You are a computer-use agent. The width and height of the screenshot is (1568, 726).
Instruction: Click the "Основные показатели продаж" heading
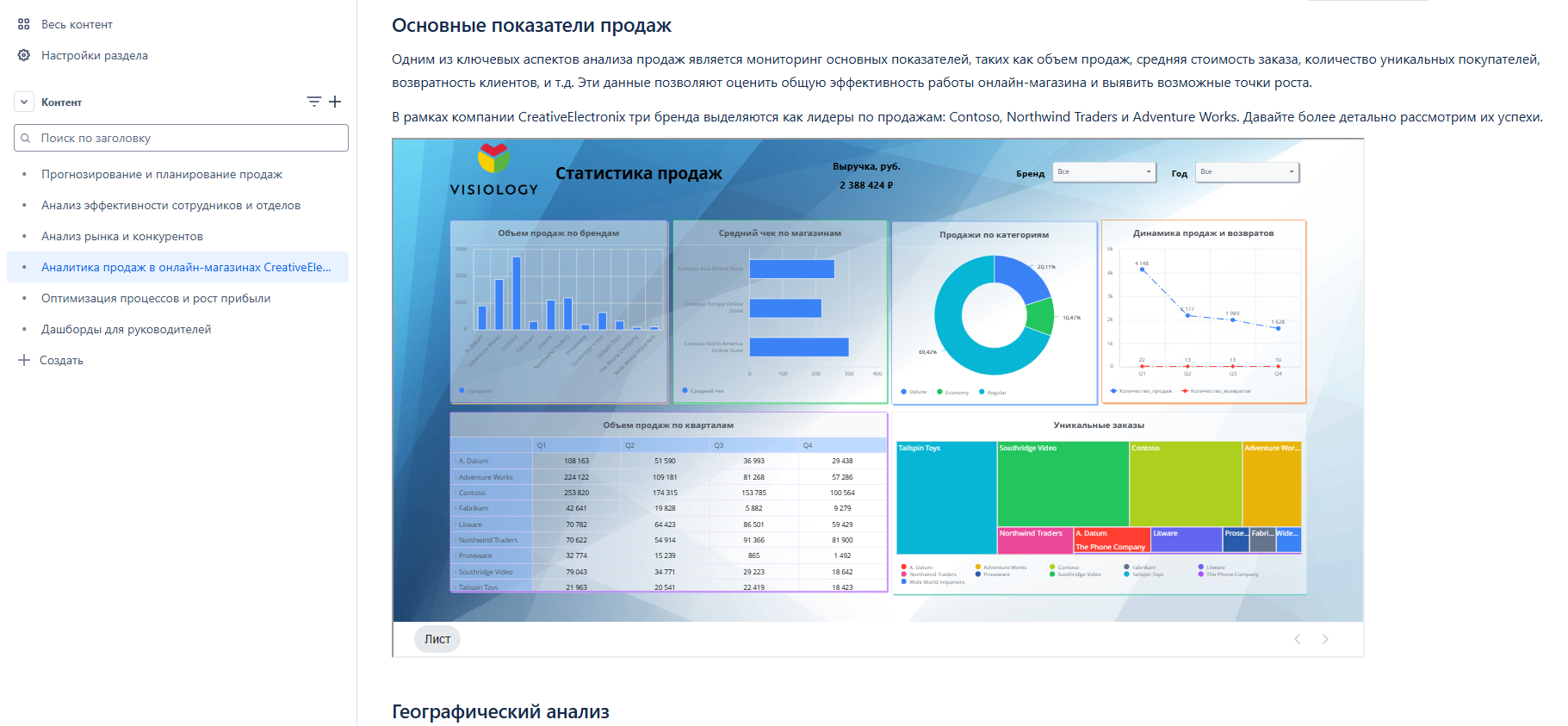(x=531, y=26)
